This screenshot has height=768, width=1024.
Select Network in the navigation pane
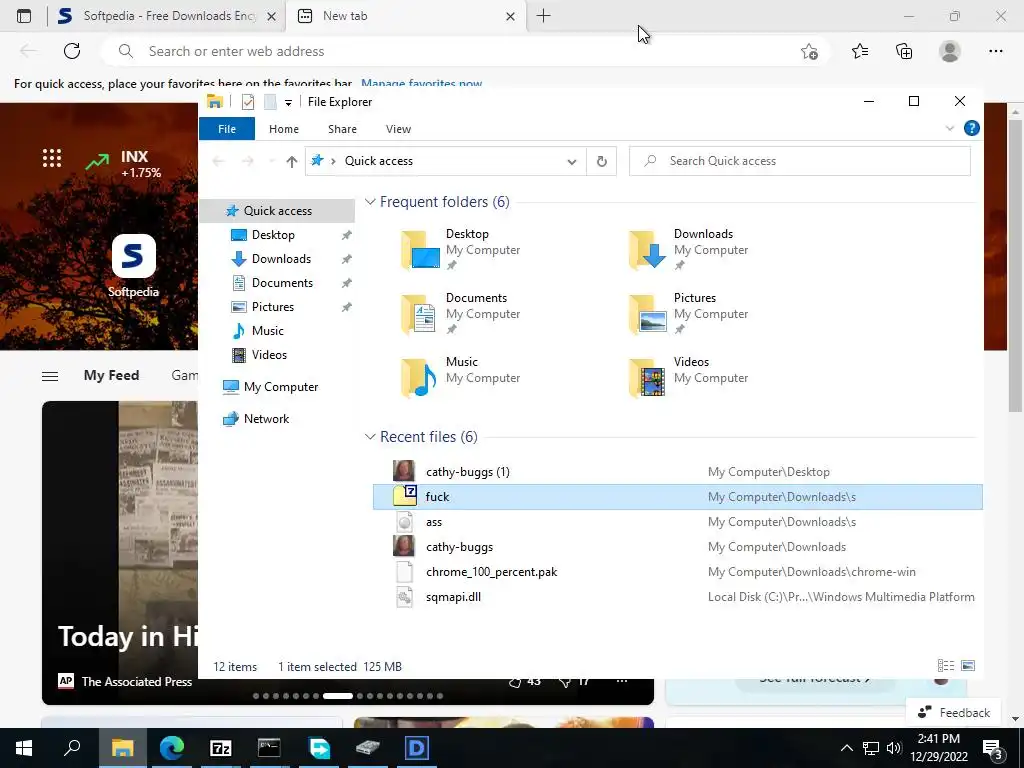pyautogui.click(x=266, y=419)
